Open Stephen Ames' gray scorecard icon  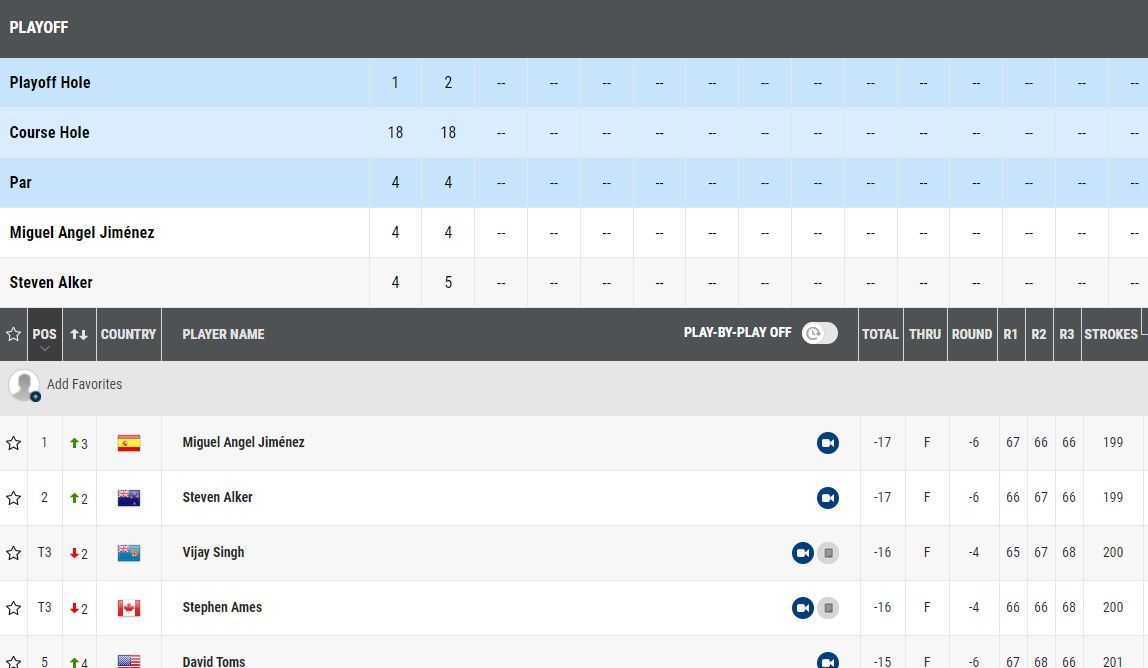(x=828, y=608)
